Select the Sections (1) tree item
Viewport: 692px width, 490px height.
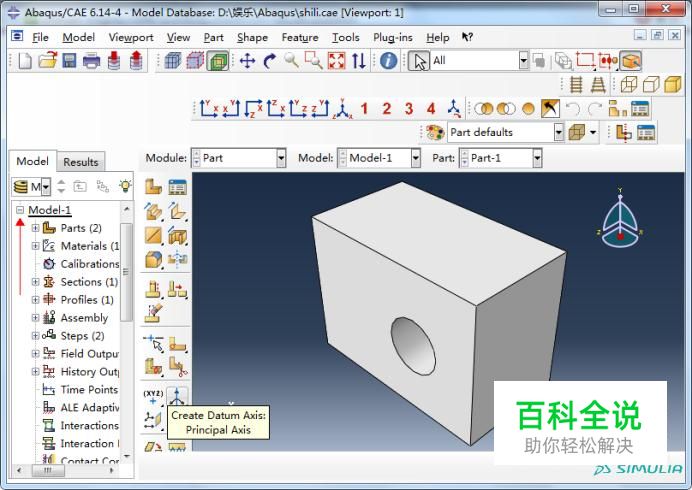tap(89, 282)
